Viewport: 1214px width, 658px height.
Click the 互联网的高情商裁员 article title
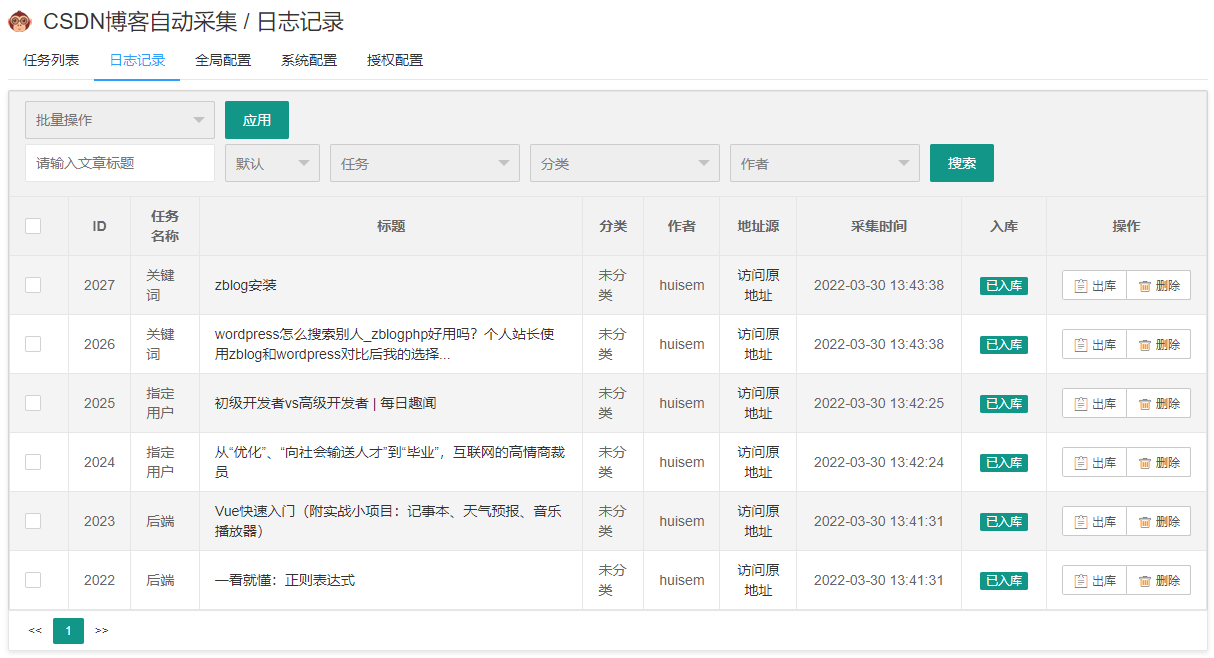coord(390,462)
